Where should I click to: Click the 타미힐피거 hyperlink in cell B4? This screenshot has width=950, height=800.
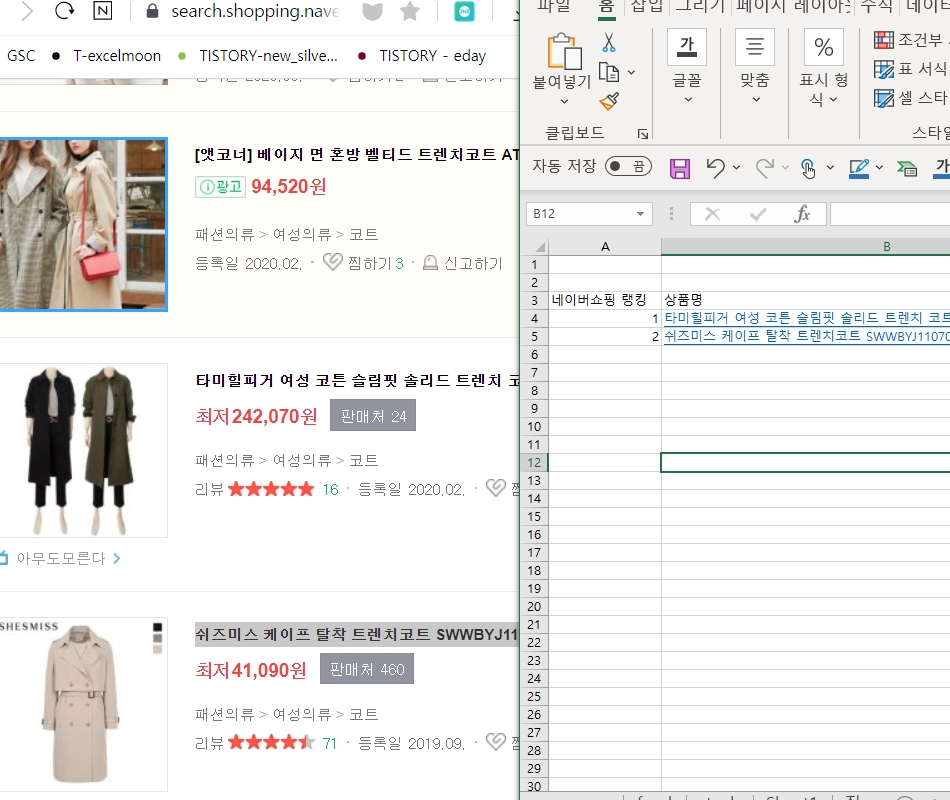[x=806, y=318]
